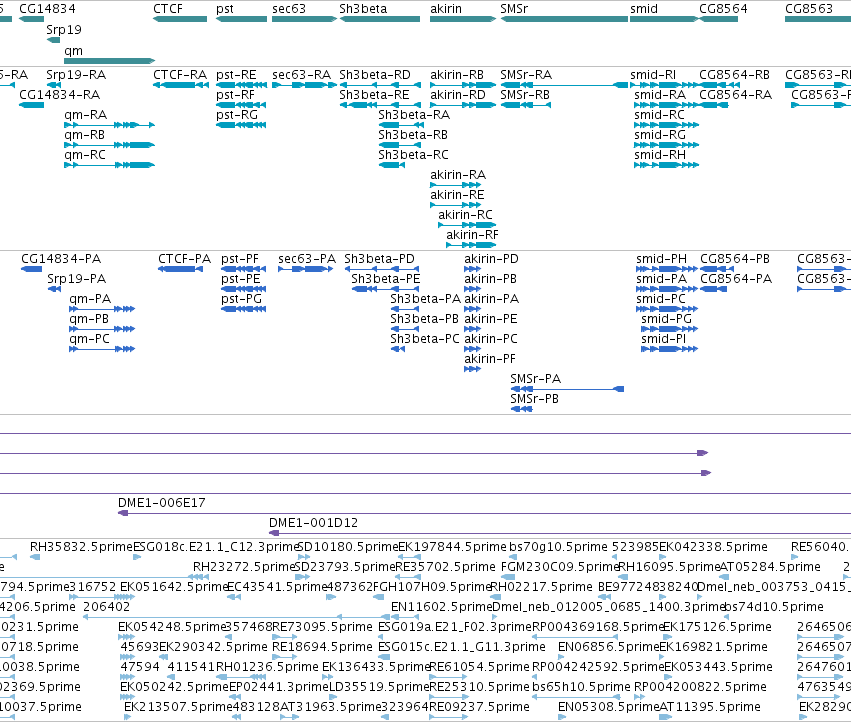Click the akirin-RA transcript
The height and width of the screenshot is (722, 851).
[x=455, y=185]
